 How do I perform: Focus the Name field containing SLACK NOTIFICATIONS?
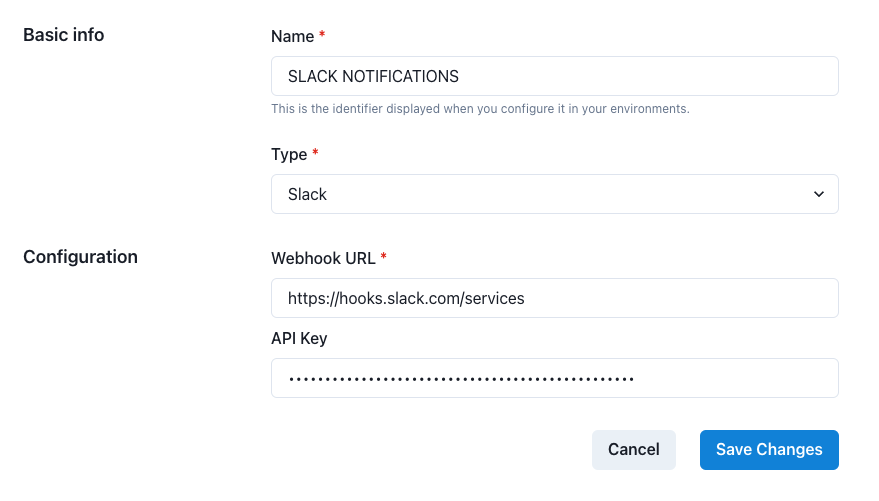(x=554, y=76)
